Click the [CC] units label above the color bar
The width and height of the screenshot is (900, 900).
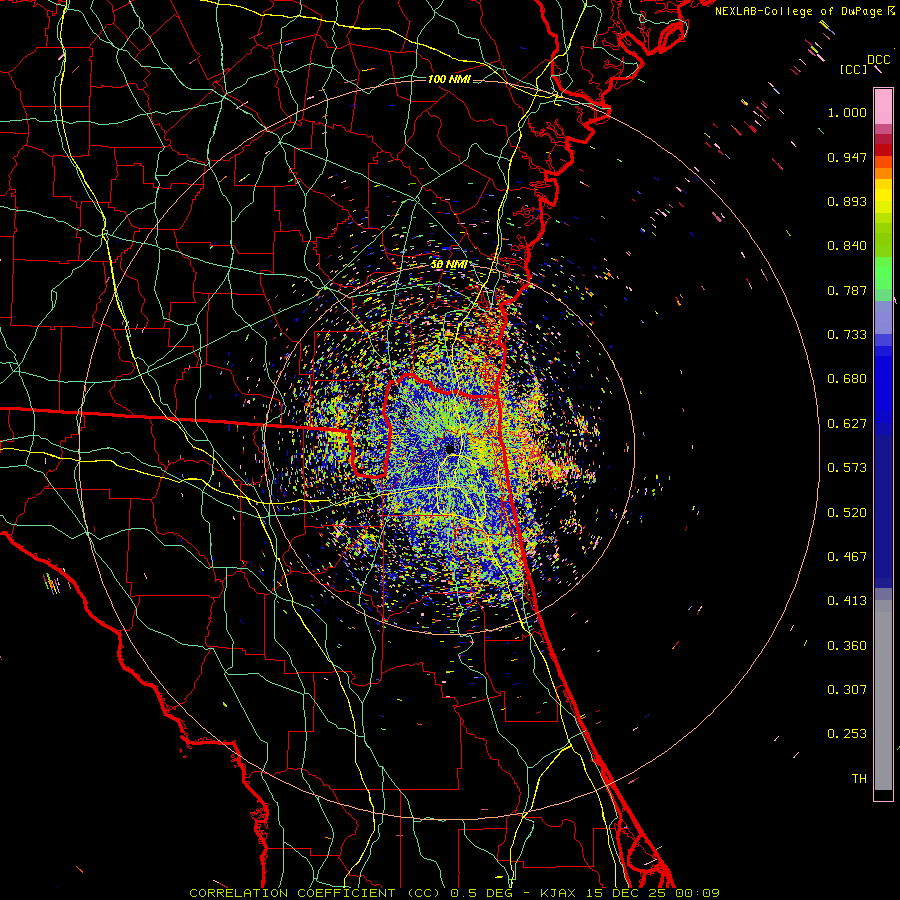click(853, 69)
